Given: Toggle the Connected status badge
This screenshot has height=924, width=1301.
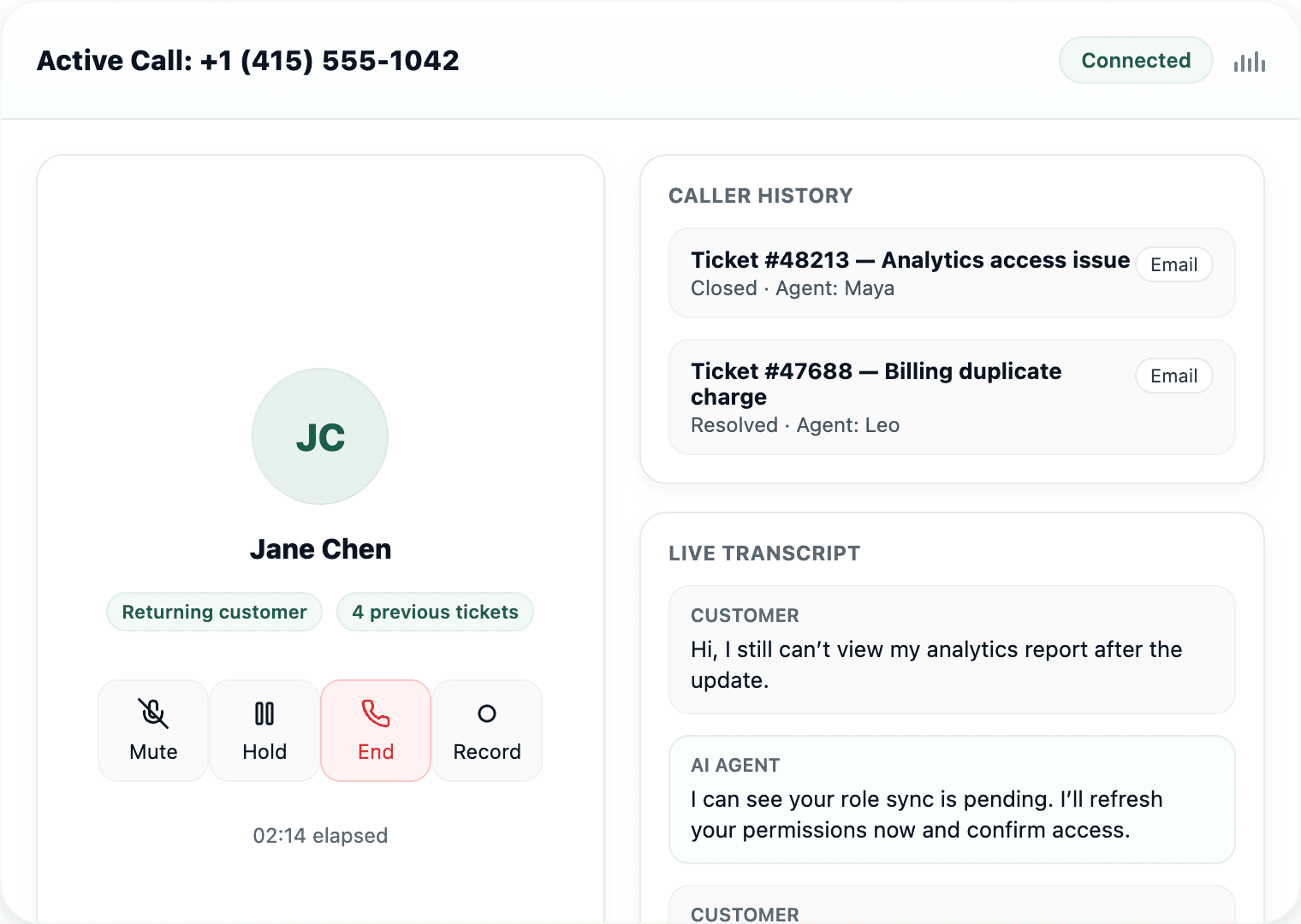Looking at the screenshot, I should [1136, 60].
